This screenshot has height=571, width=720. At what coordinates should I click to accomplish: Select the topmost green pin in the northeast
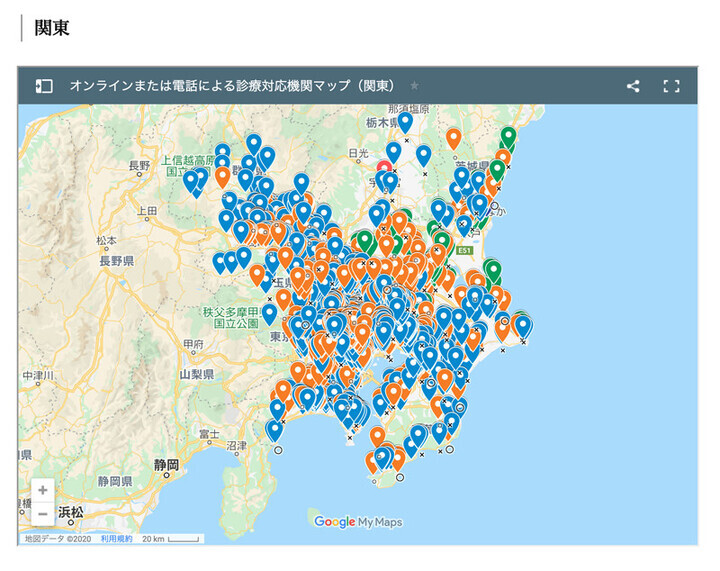point(508,136)
